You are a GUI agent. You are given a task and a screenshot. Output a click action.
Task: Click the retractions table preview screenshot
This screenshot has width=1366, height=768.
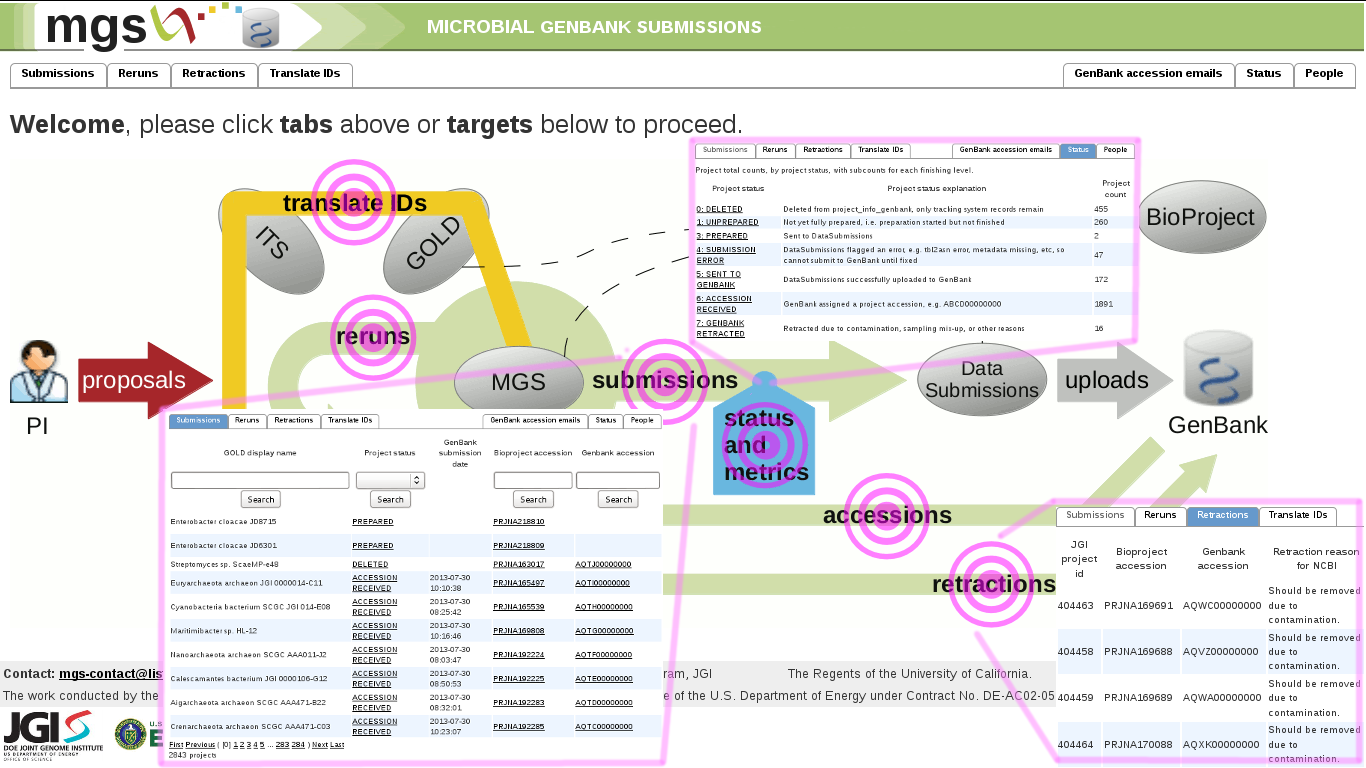point(1210,632)
